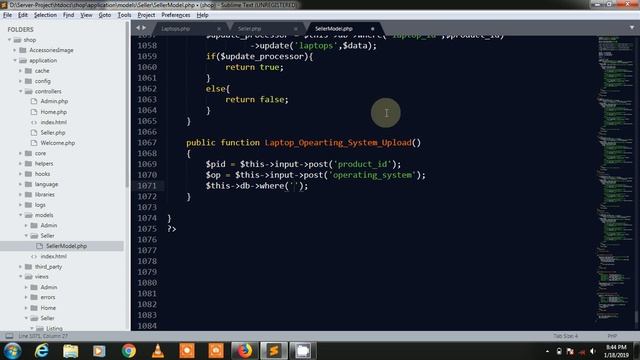
Task: Open the Preferences menu
Action: coord(176,15)
